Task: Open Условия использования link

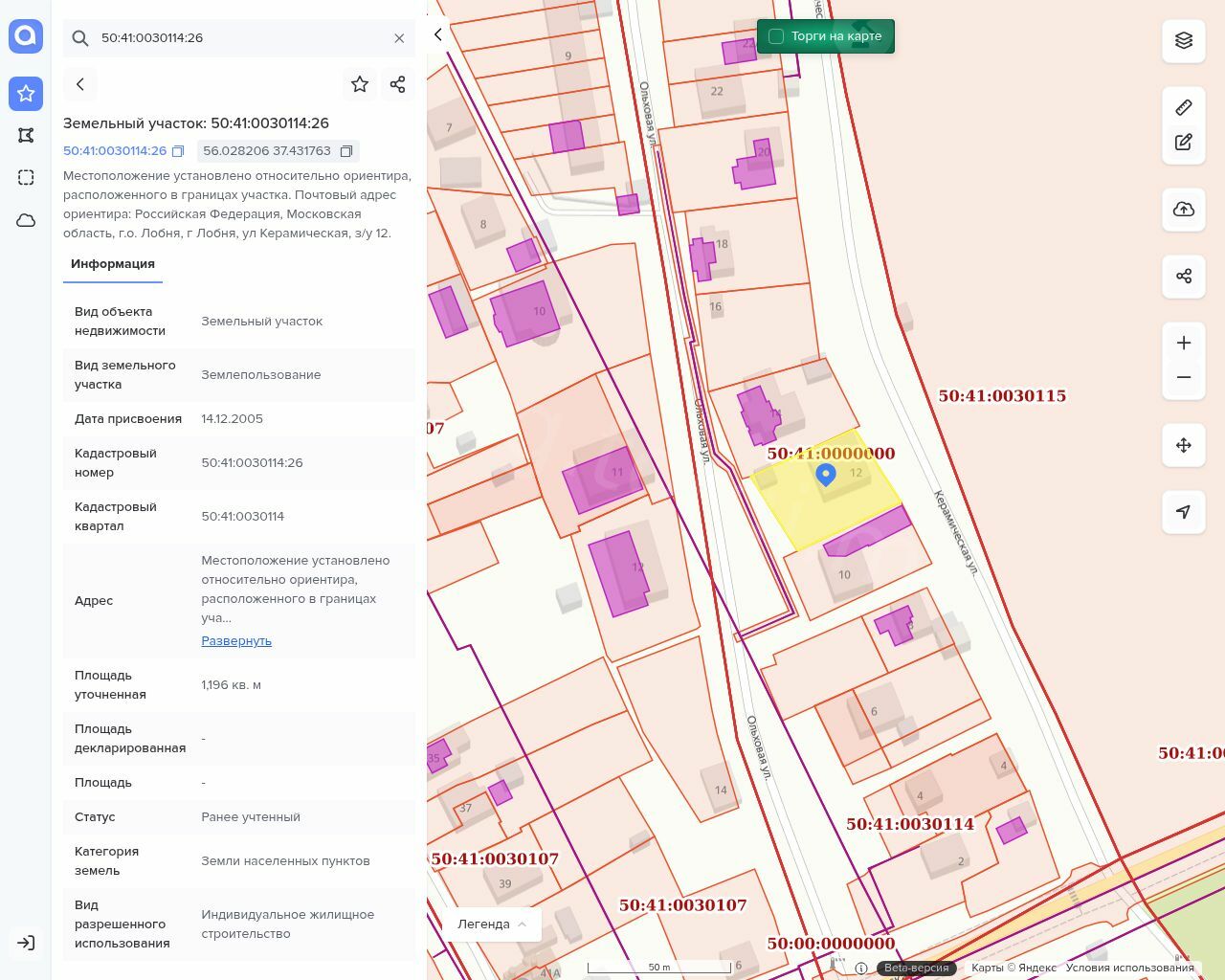Action: [1129, 968]
